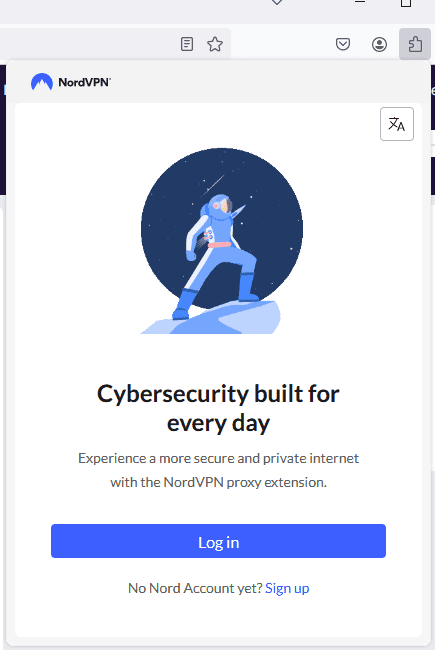Image resolution: width=435 pixels, height=650 pixels.
Task: Open the Firefox account icon
Action: [379, 44]
